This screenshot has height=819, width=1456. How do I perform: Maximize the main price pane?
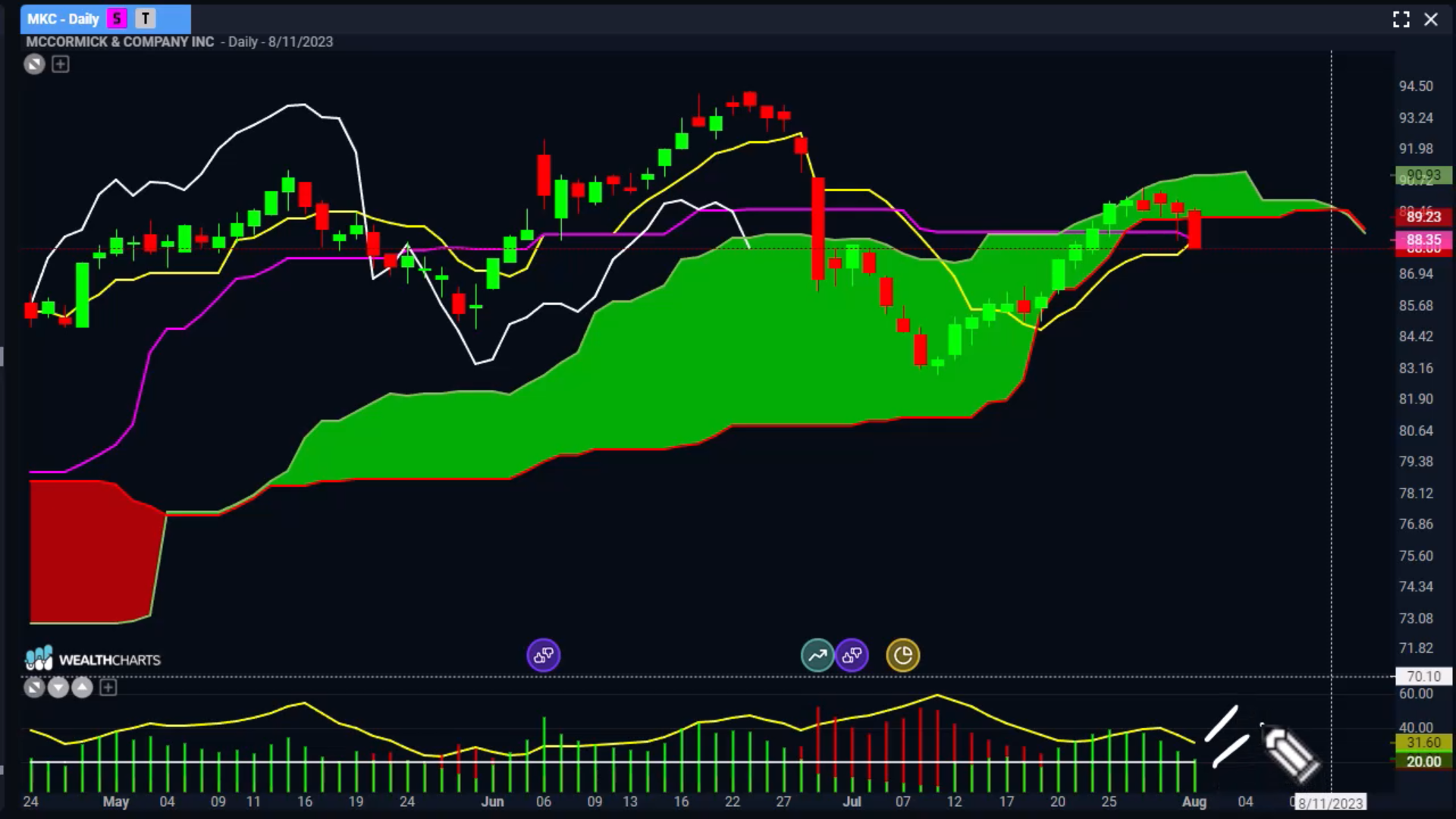pyautogui.click(x=34, y=64)
